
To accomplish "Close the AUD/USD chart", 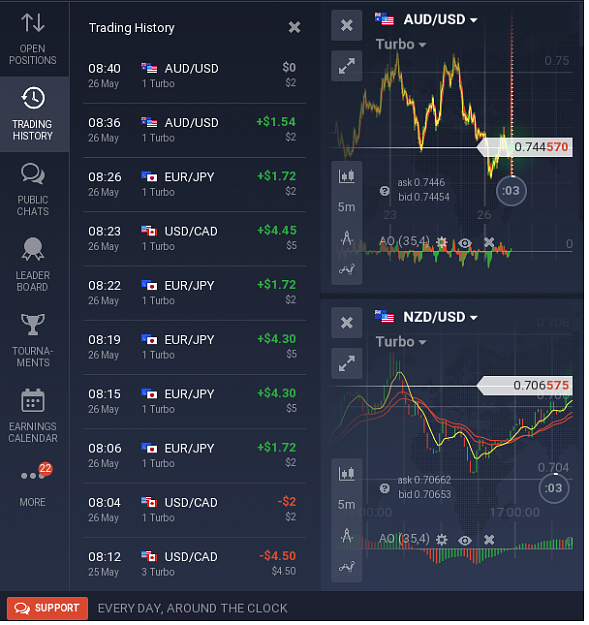I will click(348, 26).
